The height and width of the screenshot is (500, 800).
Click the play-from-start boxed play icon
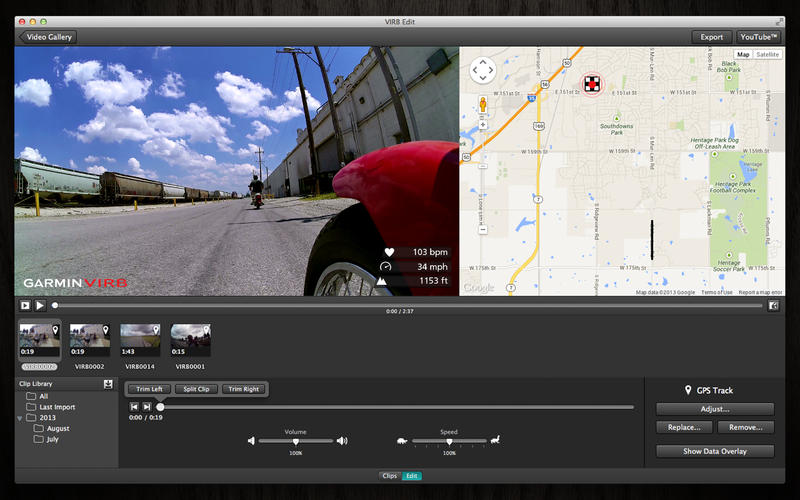[x=25, y=305]
